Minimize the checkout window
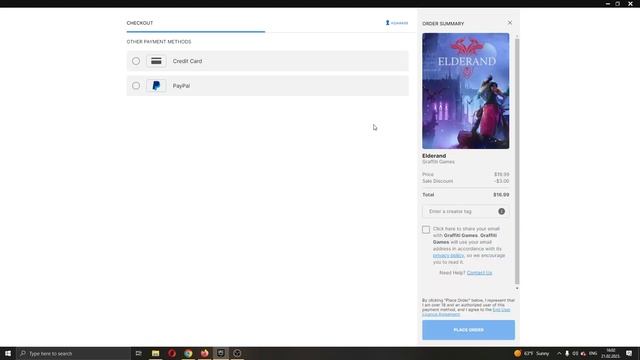This screenshot has height=360, width=640. (x=608, y=4)
